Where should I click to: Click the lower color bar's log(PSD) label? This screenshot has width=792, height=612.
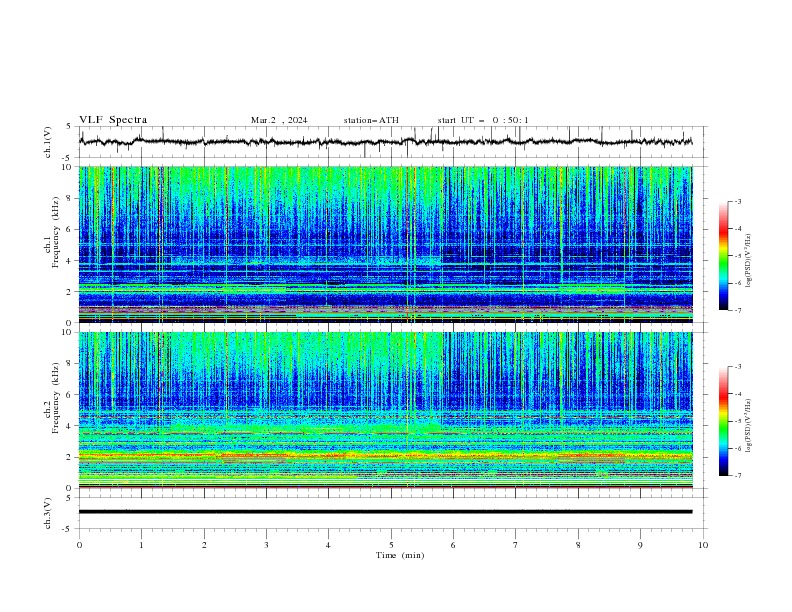[748, 426]
